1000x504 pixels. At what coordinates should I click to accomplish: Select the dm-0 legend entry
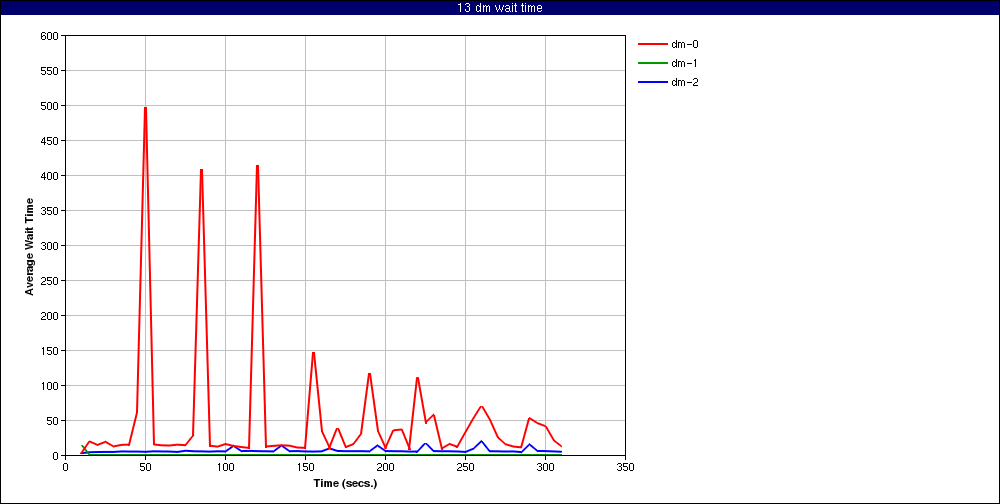coord(668,45)
